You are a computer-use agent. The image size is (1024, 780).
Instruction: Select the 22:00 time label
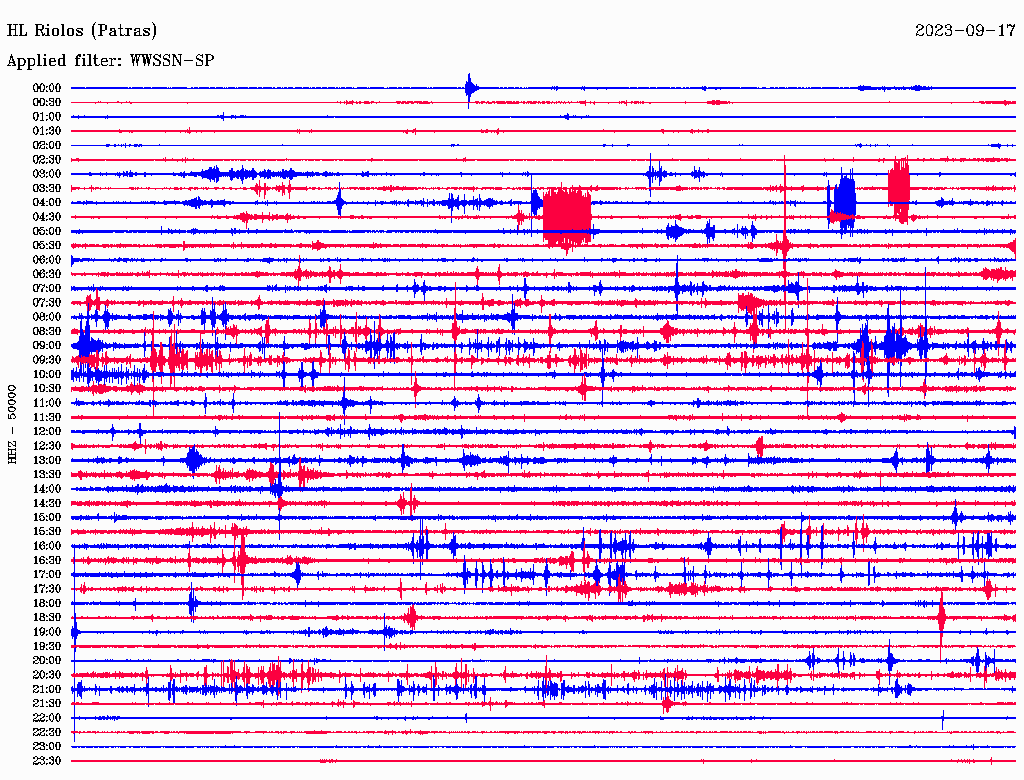pyautogui.click(x=47, y=718)
